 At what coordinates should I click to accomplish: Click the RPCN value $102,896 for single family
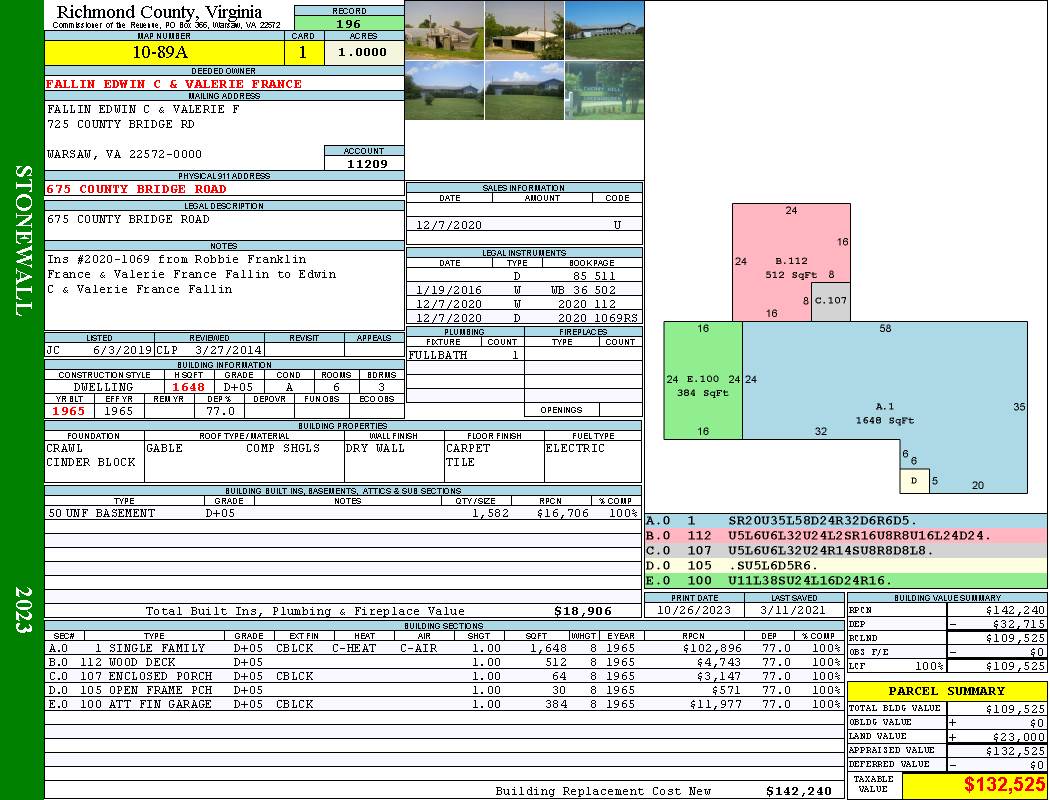pos(712,648)
